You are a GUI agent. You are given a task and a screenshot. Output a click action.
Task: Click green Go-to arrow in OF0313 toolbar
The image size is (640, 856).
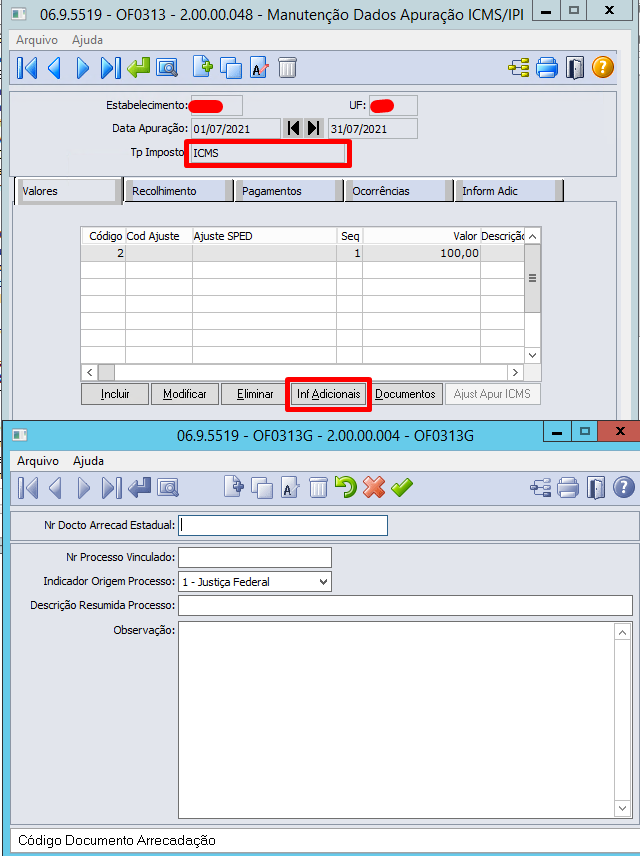click(138, 68)
